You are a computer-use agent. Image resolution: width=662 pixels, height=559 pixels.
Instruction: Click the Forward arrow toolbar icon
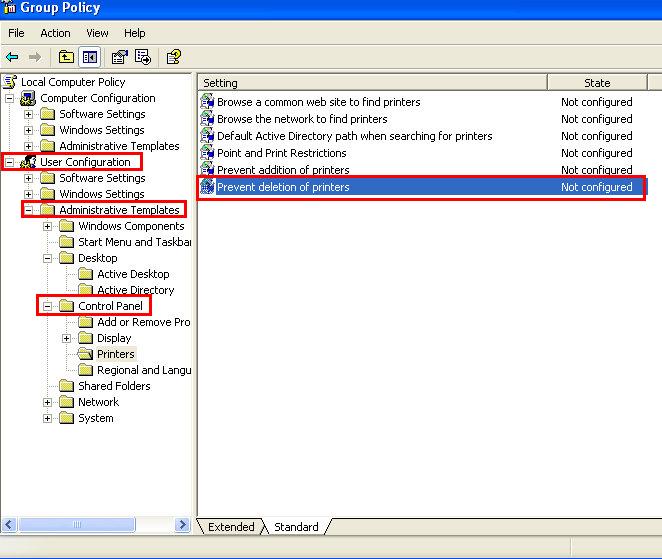(35, 57)
